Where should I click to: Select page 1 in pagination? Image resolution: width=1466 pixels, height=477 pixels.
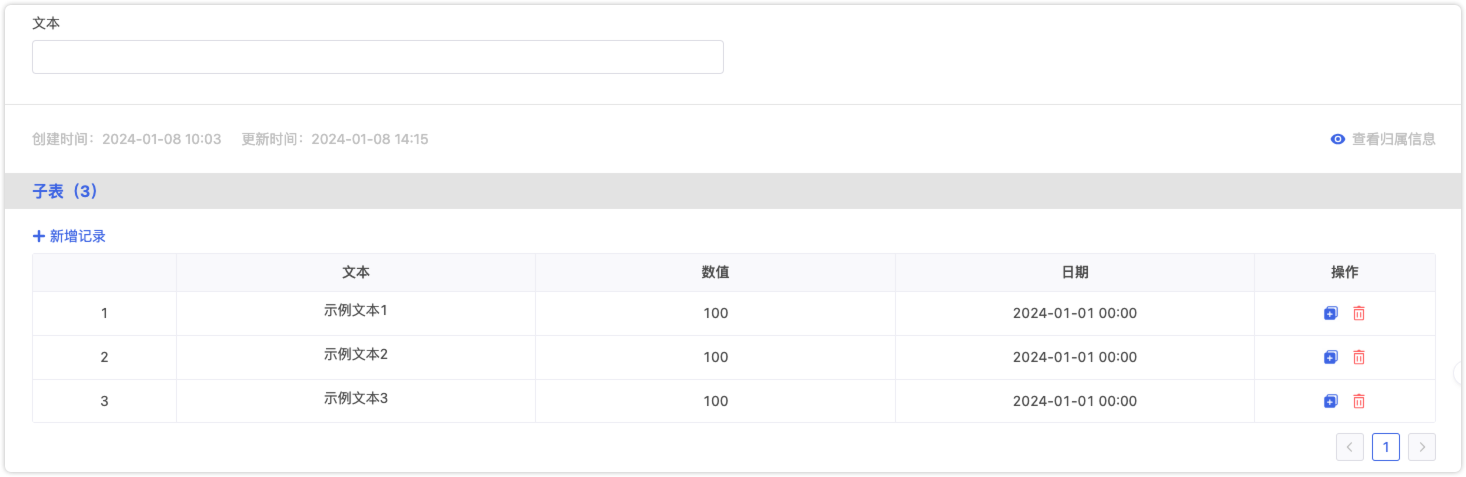[1386, 447]
